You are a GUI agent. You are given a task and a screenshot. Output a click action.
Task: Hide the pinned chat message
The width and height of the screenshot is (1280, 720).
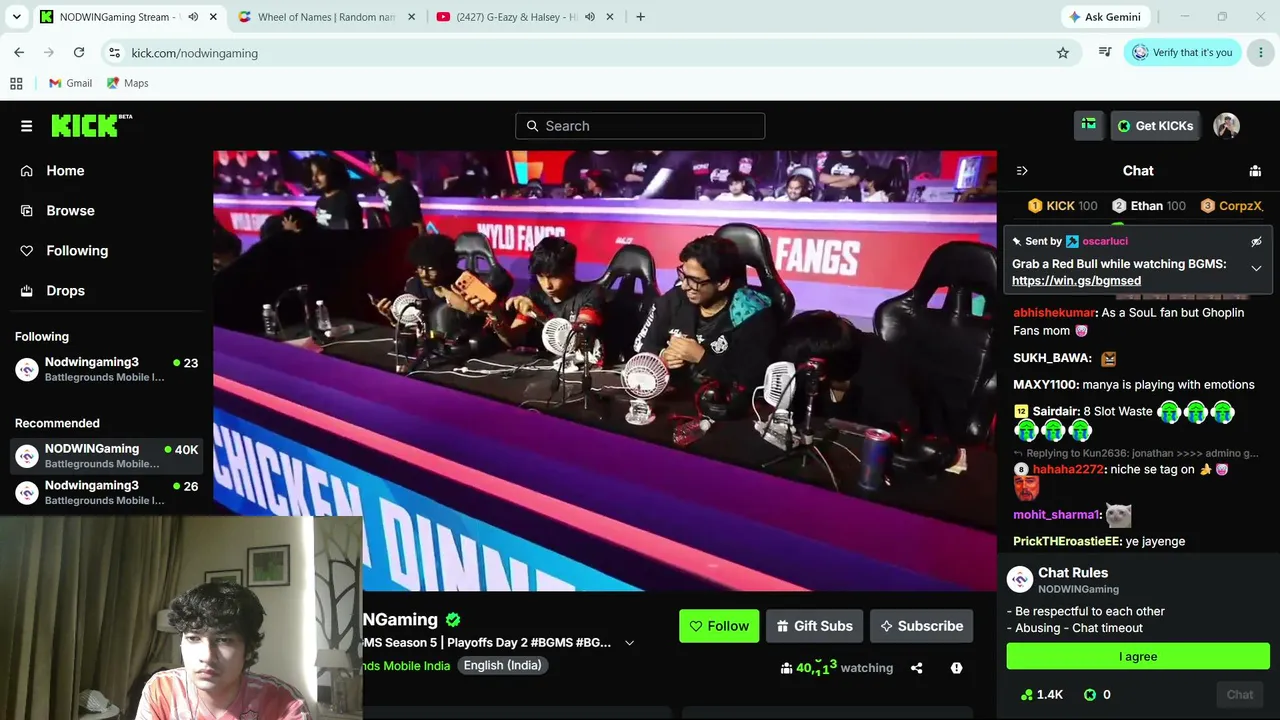click(1256, 241)
